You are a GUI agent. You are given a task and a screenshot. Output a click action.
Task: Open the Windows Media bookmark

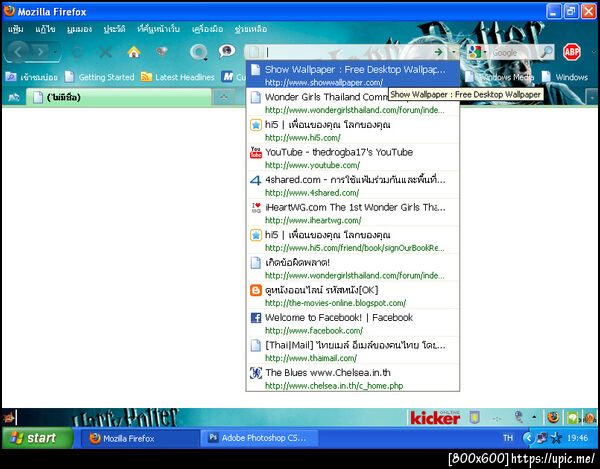coord(499,77)
